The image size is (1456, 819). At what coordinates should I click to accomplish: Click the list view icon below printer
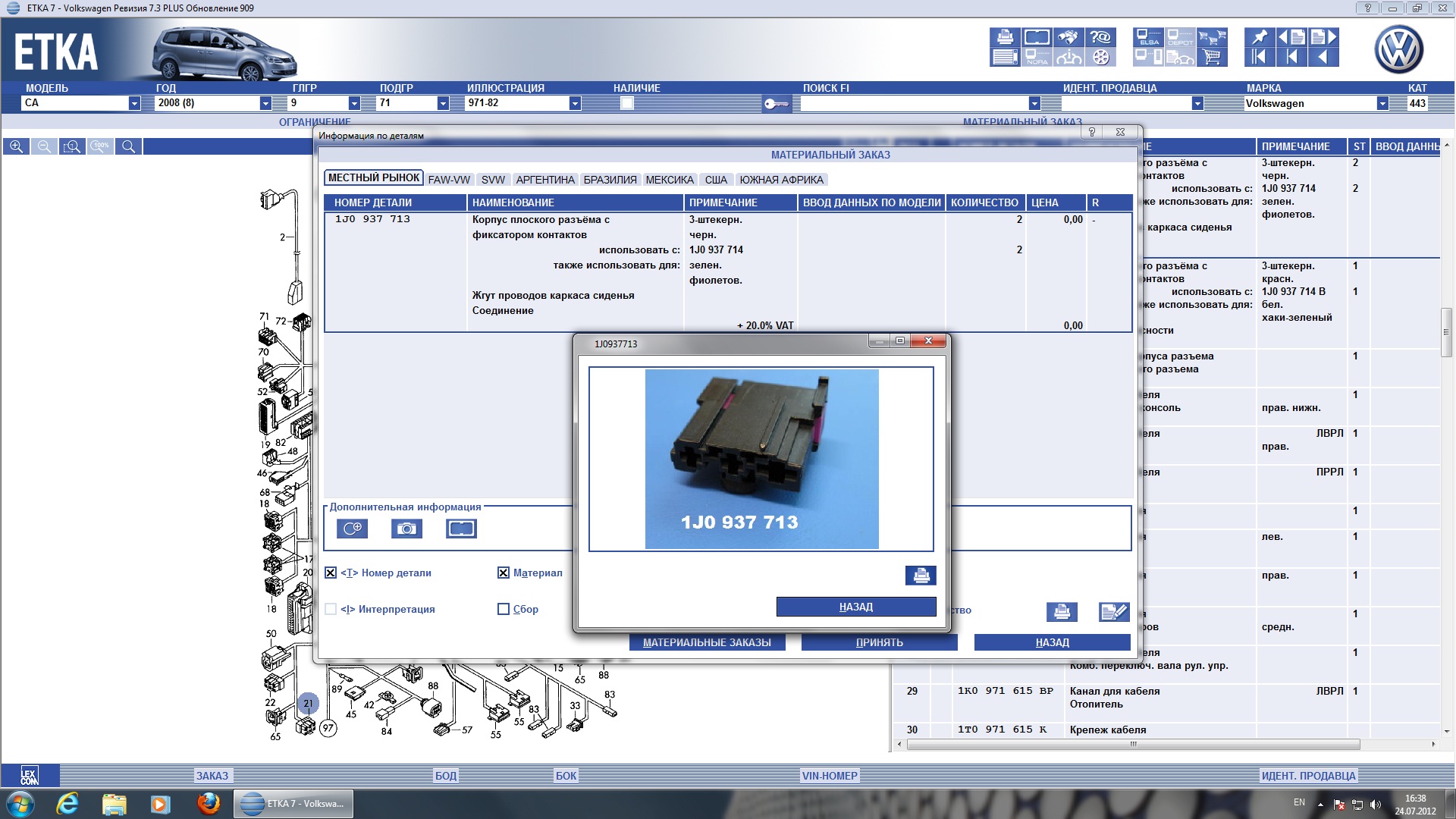click(x=1005, y=57)
